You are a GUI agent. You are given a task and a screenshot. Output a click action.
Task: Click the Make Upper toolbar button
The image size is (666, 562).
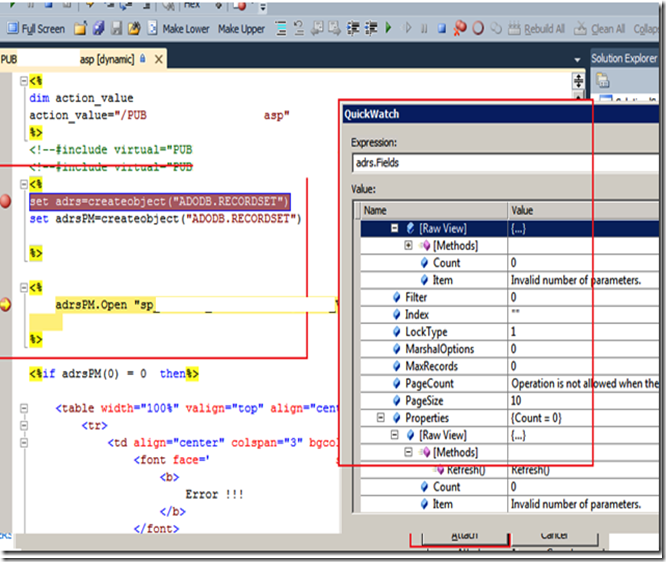coord(240,29)
